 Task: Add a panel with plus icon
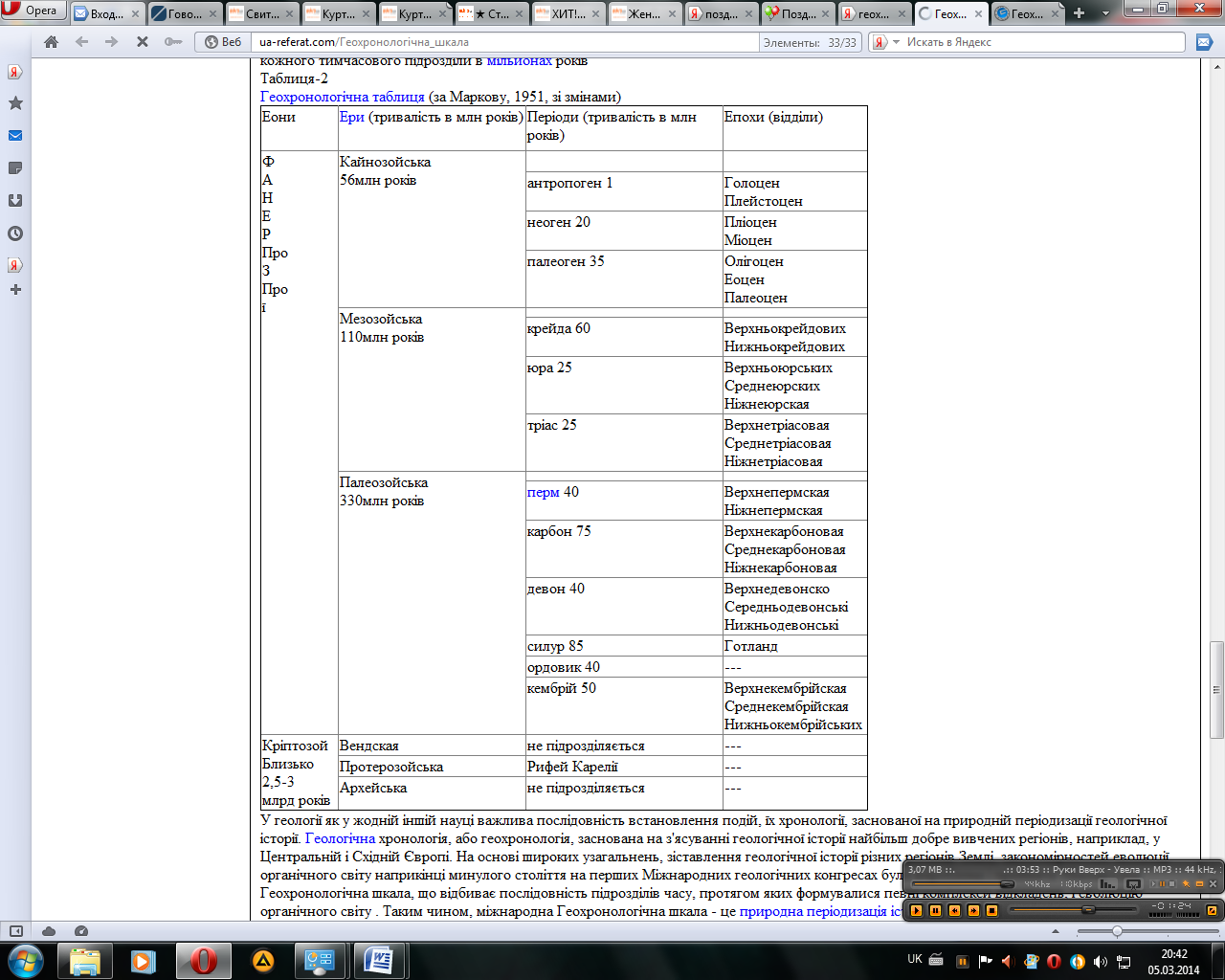pos(15,289)
